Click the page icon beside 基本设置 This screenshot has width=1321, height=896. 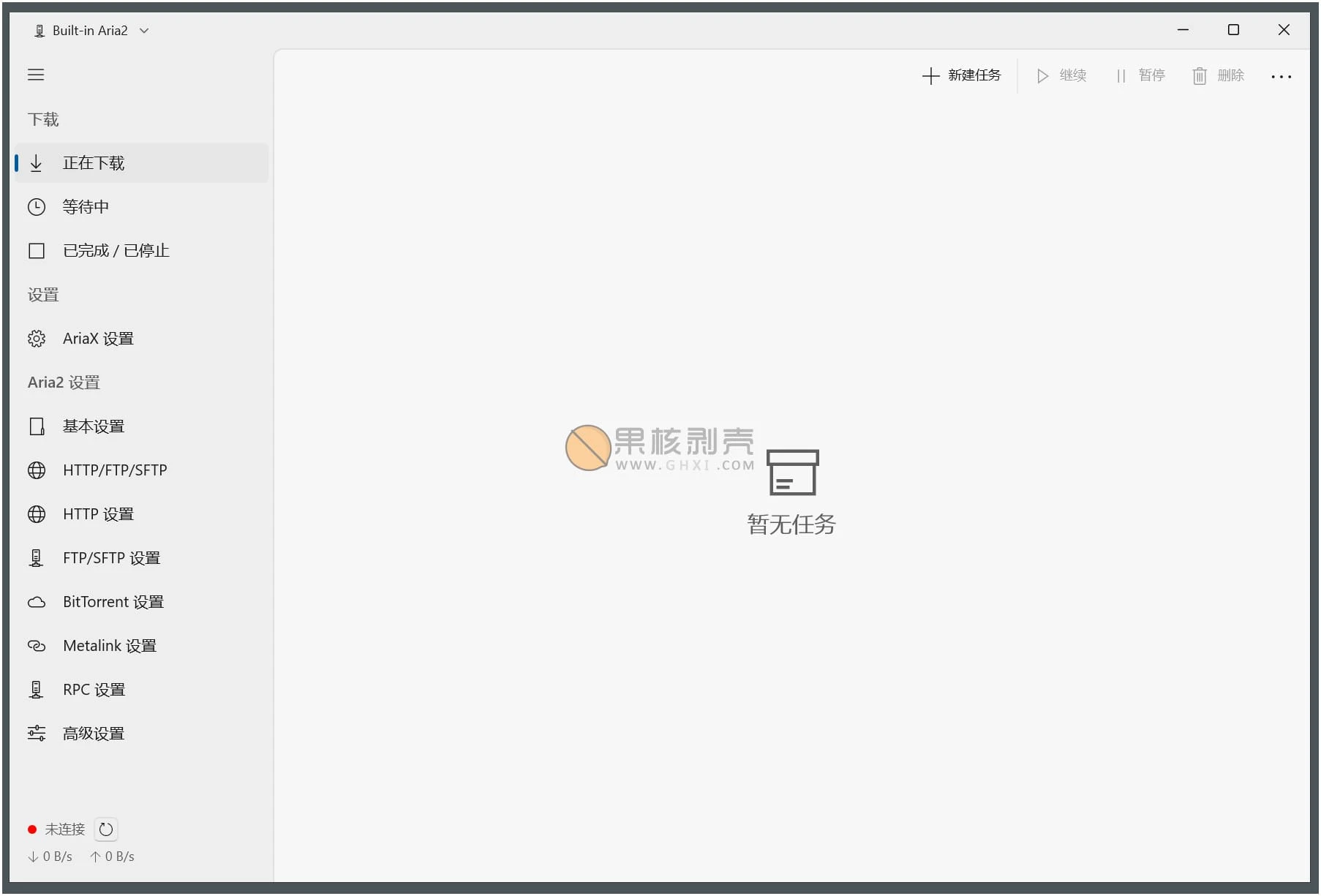click(37, 426)
